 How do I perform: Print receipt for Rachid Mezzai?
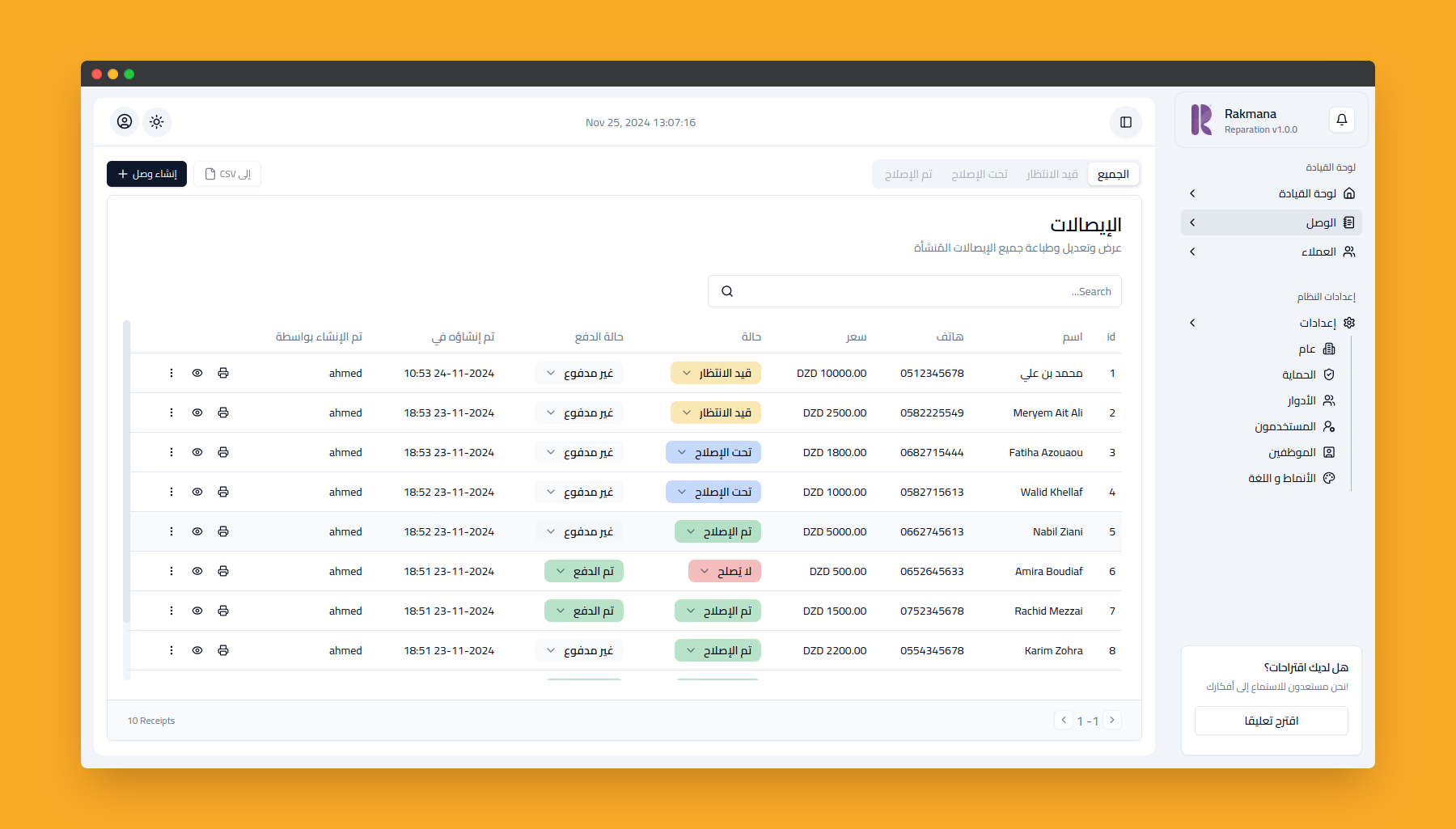click(x=223, y=611)
